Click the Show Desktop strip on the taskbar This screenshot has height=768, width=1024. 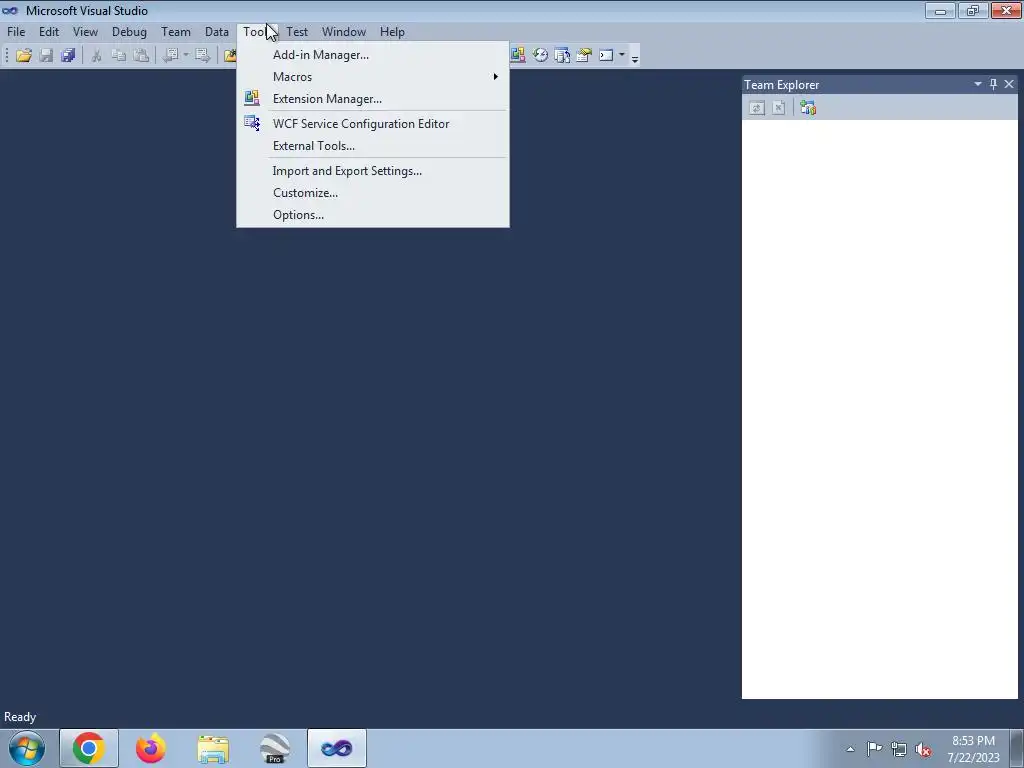(x=1016, y=748)
